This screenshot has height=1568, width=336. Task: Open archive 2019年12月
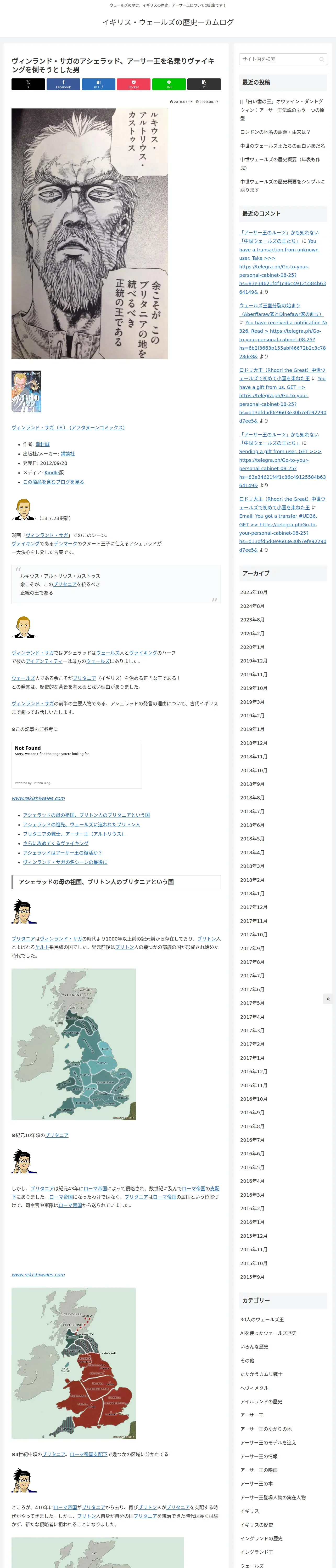point(254,661)
